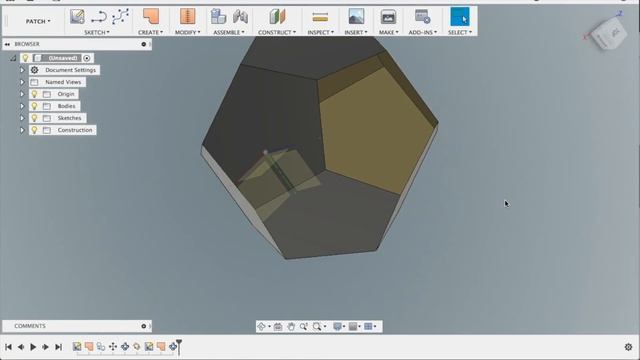Image resolution: width=640 pixels, height=360 pixels.
Task: Click the Insert image icon
Action: (x=356, y=17)
